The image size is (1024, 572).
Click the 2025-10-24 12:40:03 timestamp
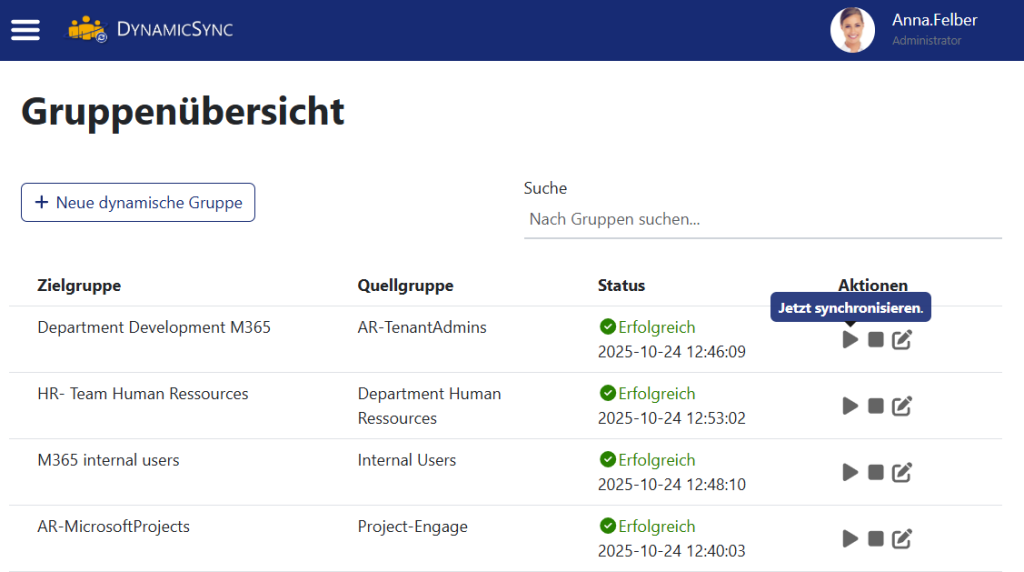pyautogui.click(x=671, y=551)
